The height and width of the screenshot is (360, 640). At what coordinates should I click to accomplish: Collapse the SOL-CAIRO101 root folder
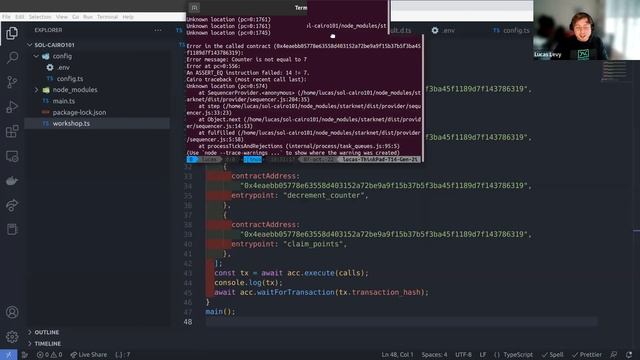[x=29, y=45]
